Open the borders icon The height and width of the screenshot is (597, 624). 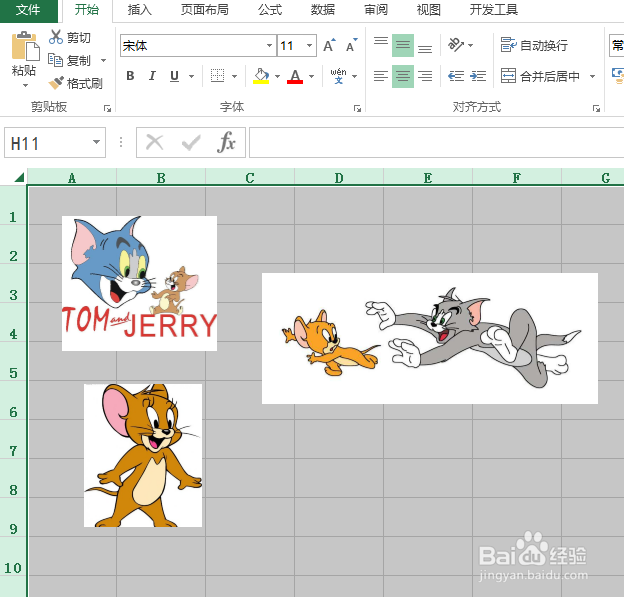(217, 76)
